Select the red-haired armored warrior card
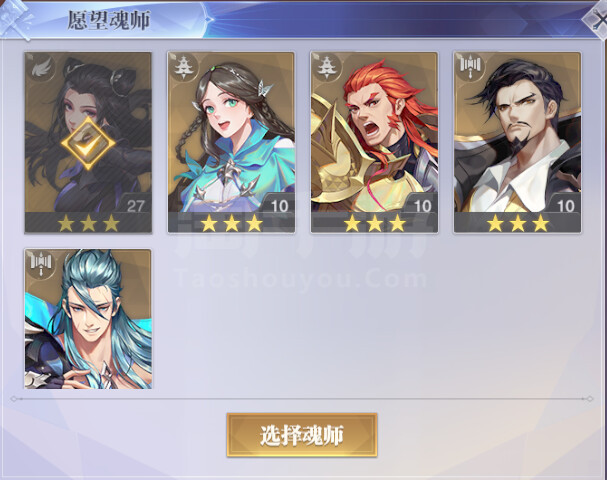607x480 pixels. [x=374, y=142]
